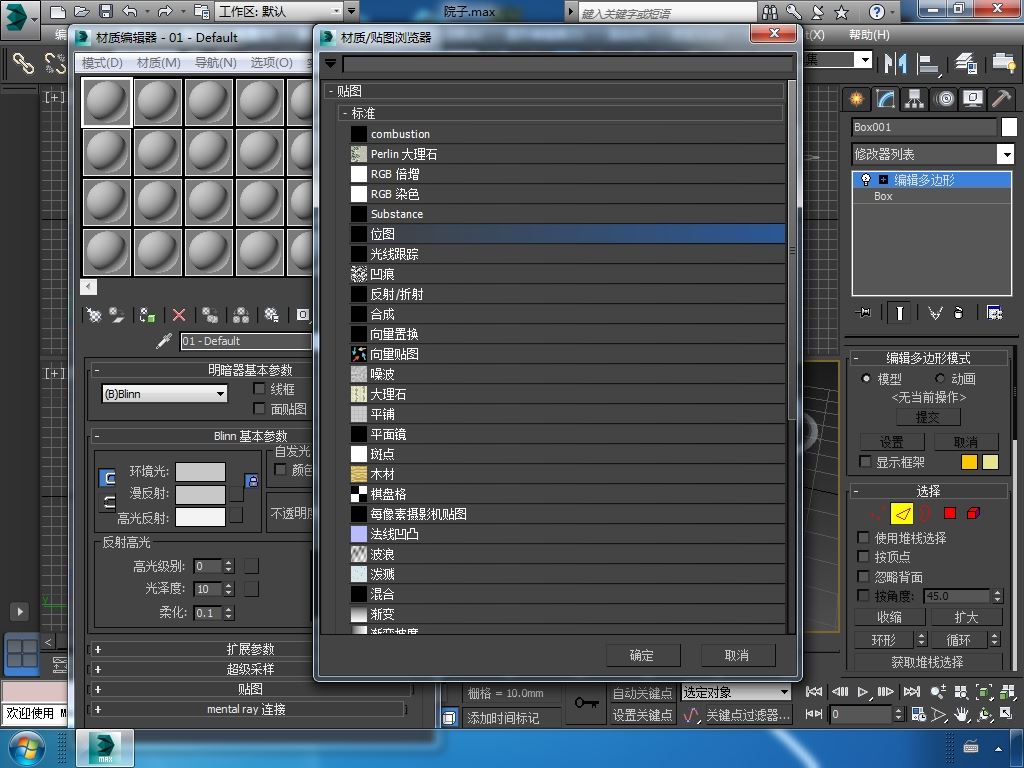The width and height of the screenshot is (1024, 768).
Task: Enable the 线框 checkbox
Action: pos(259,389)
